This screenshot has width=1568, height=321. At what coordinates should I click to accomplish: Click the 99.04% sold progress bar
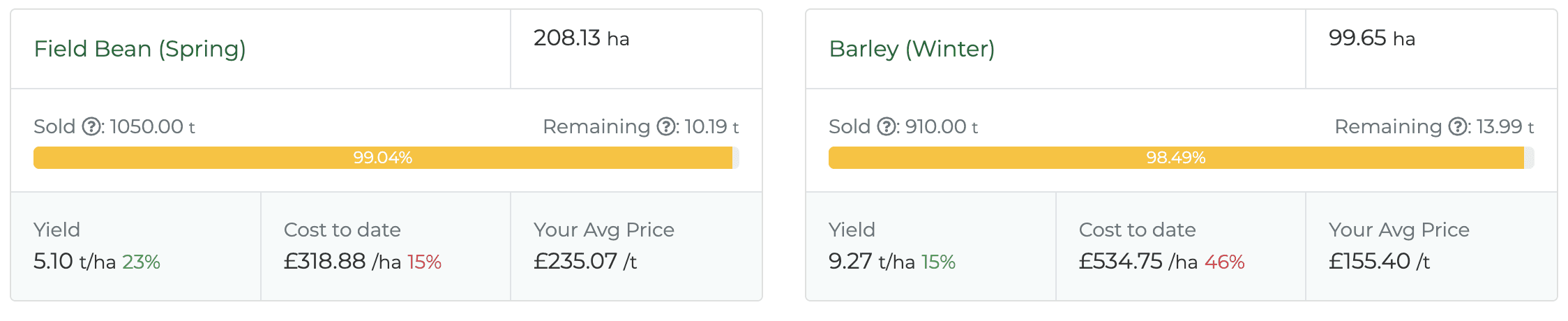(x=383, y=158)
